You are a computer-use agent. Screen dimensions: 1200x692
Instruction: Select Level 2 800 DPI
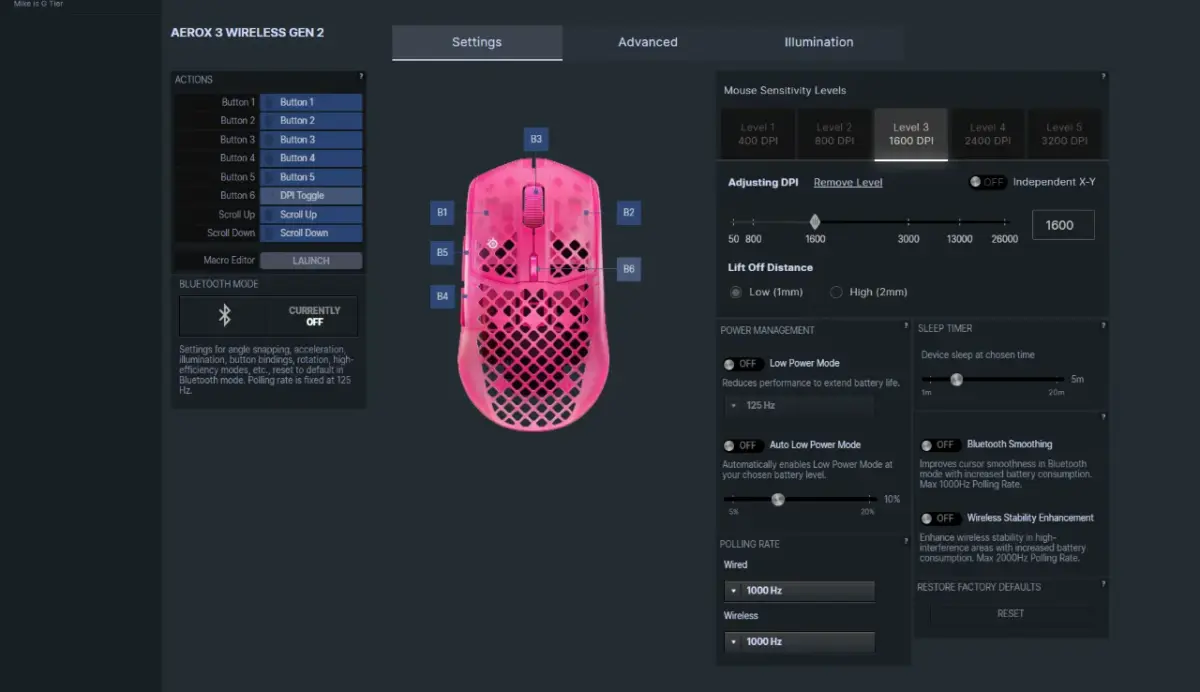tap(834, 134)
